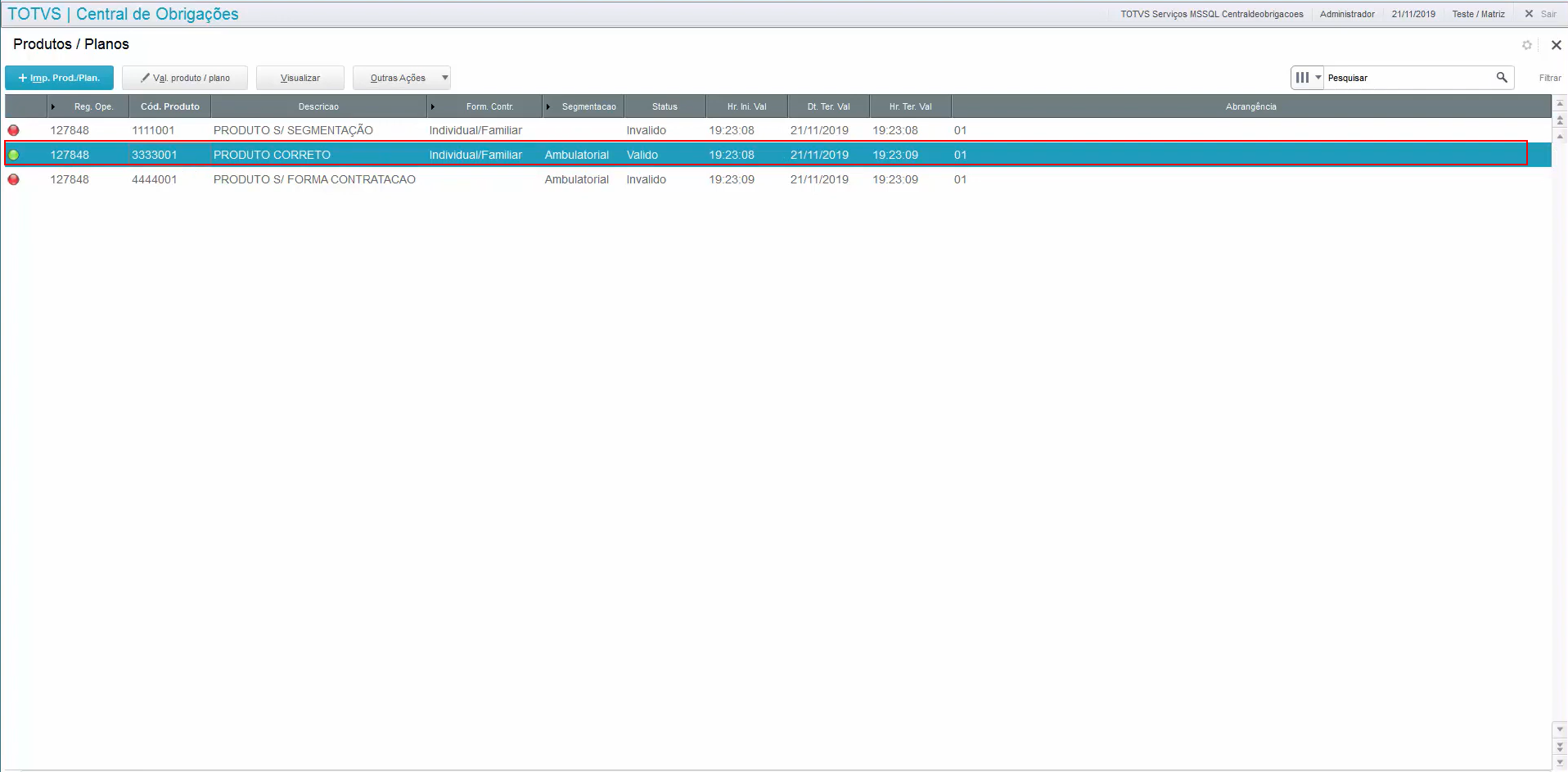Click the 21/11/2019 date in top bar
The height and width of the screenshot is (772, 1568).
coord(1413,14)
